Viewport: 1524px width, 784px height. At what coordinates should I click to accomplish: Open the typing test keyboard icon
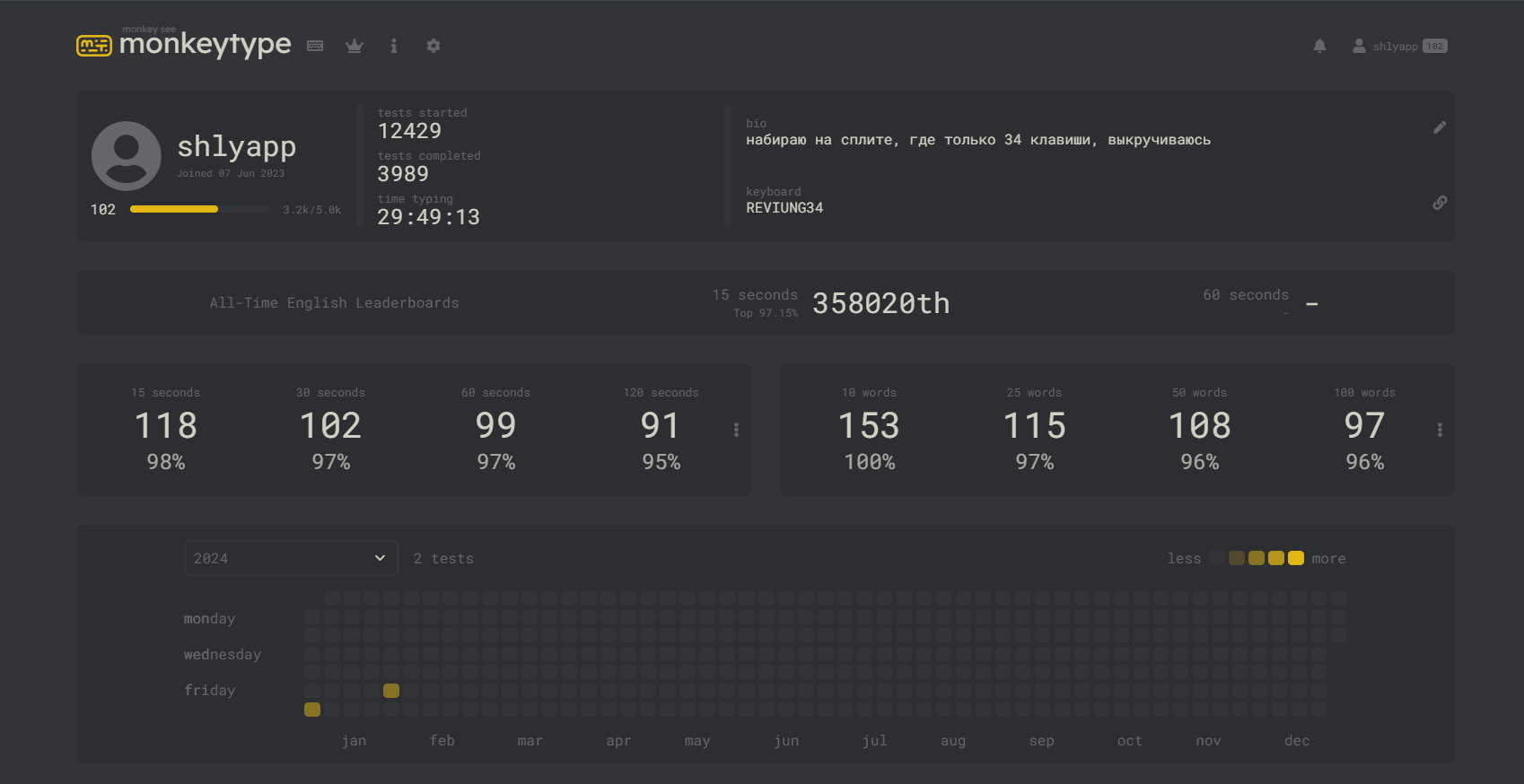(315, 46)
